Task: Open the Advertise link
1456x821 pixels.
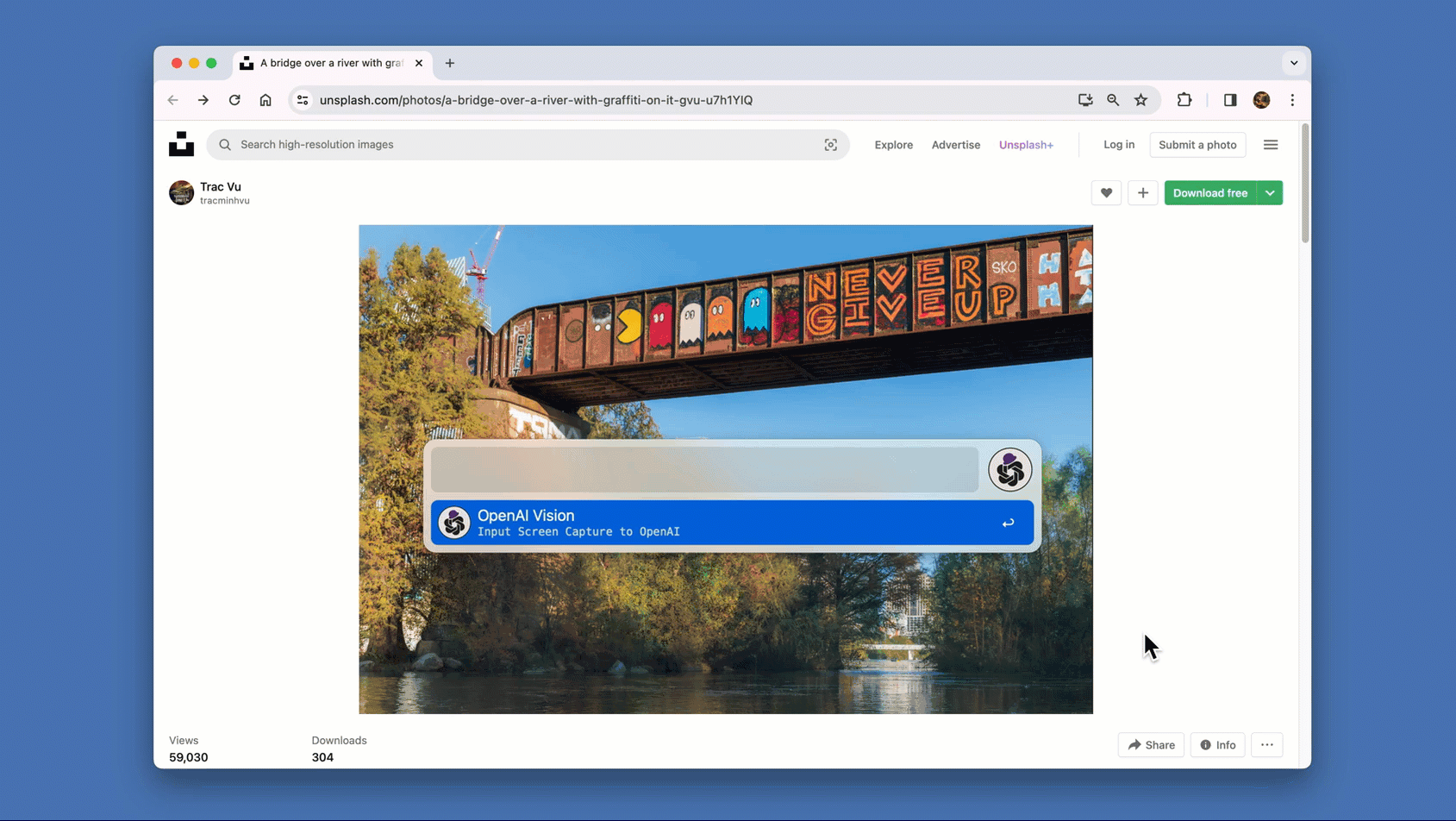Action: pos(955,145)
